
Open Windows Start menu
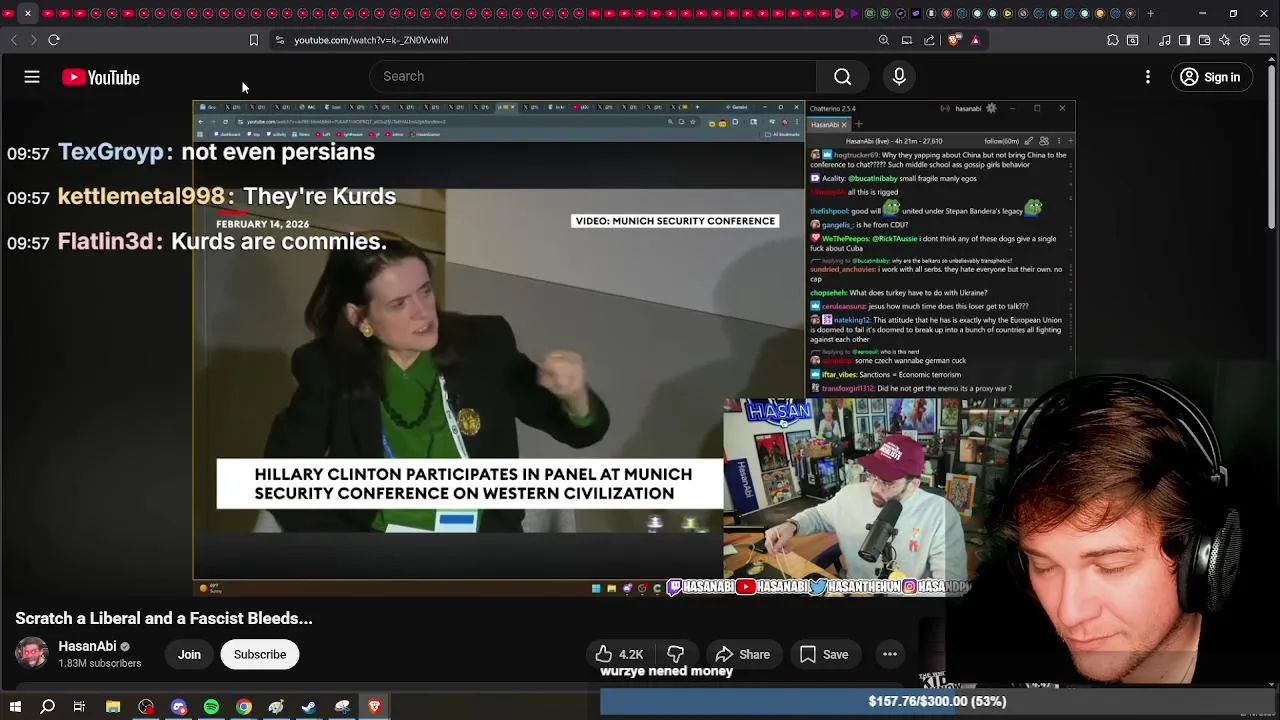click(x=15, y=707)
